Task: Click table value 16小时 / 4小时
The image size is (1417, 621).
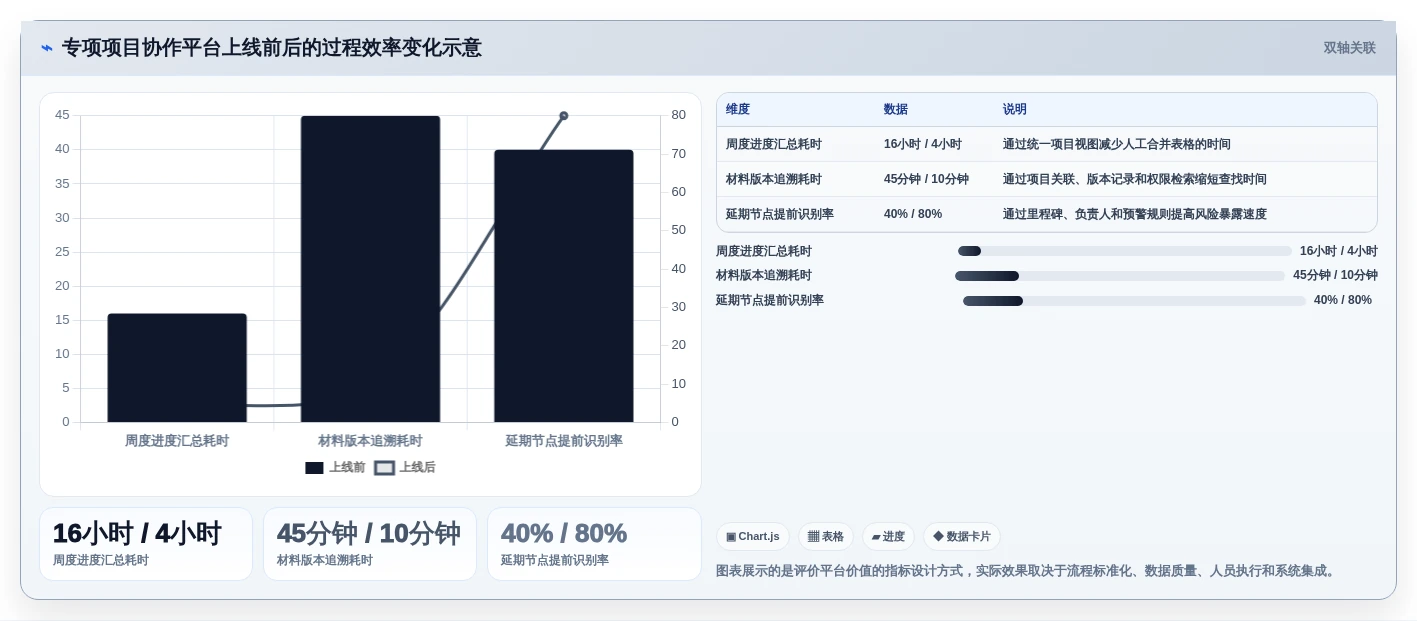Action: click(x=923, y=144)
